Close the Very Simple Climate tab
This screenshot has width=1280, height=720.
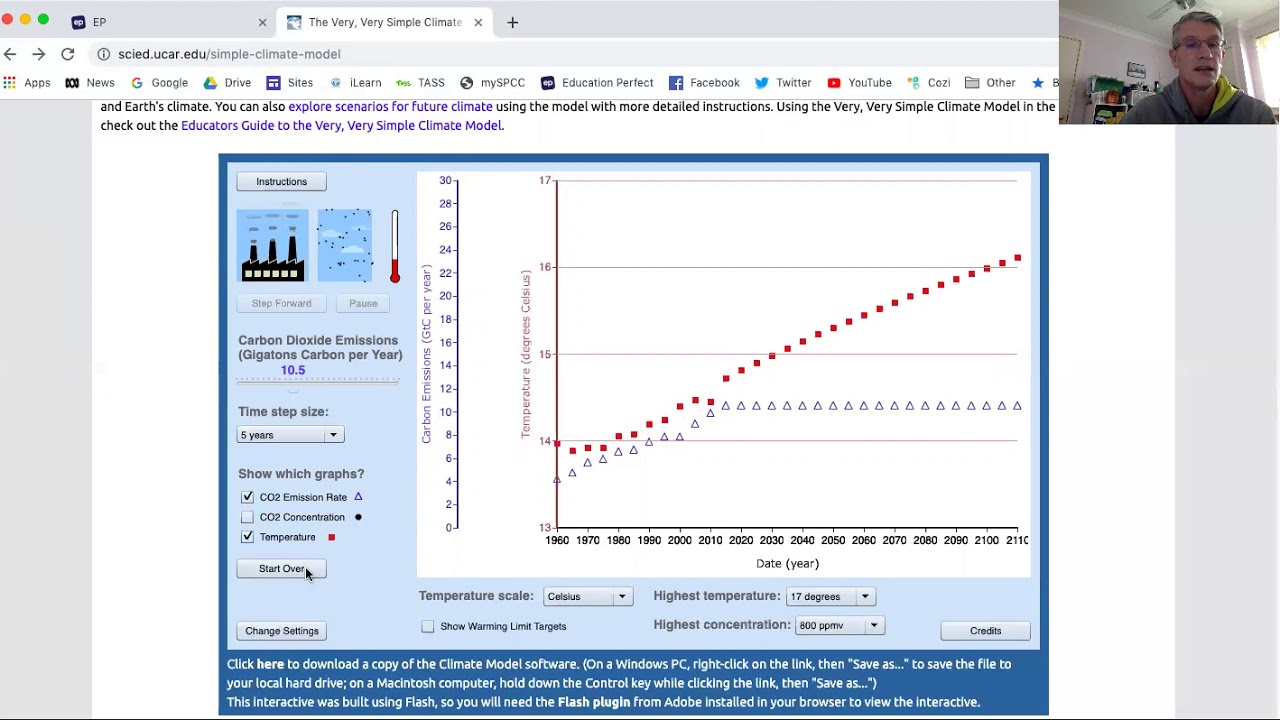click(478, 22)
